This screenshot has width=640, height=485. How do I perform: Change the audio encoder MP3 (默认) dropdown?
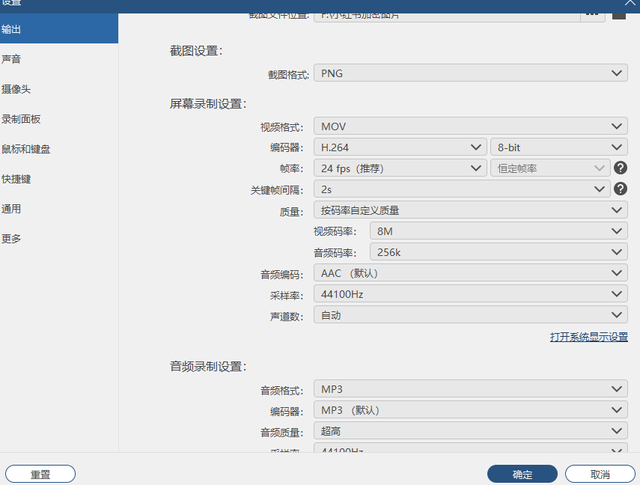(470, 410)
